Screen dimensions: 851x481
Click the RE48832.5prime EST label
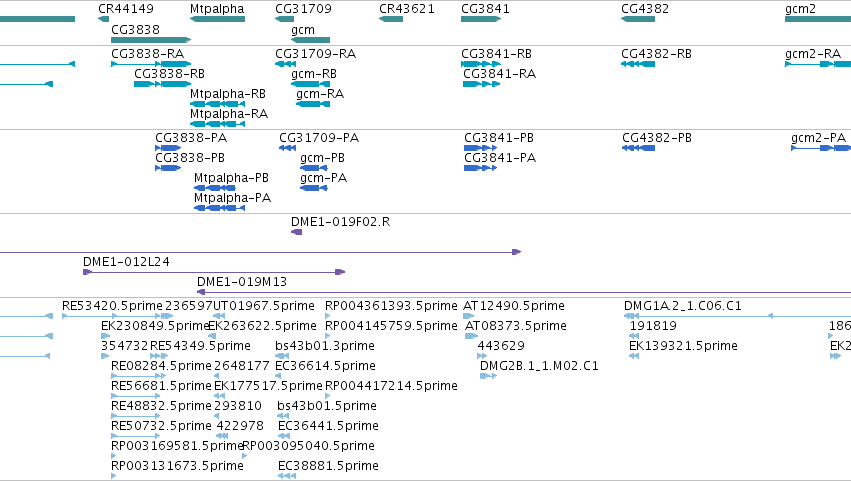(161, 407)
